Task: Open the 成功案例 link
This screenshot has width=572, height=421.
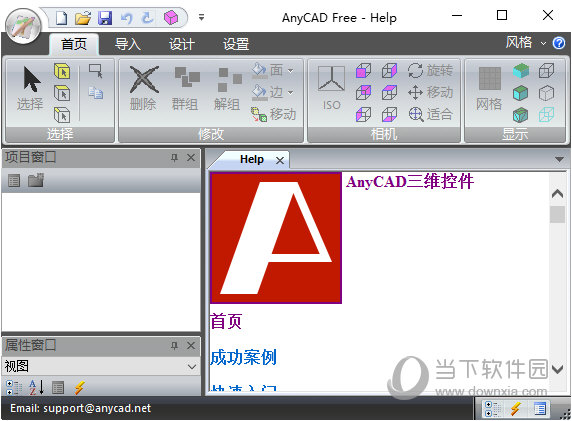Action: 243,357
